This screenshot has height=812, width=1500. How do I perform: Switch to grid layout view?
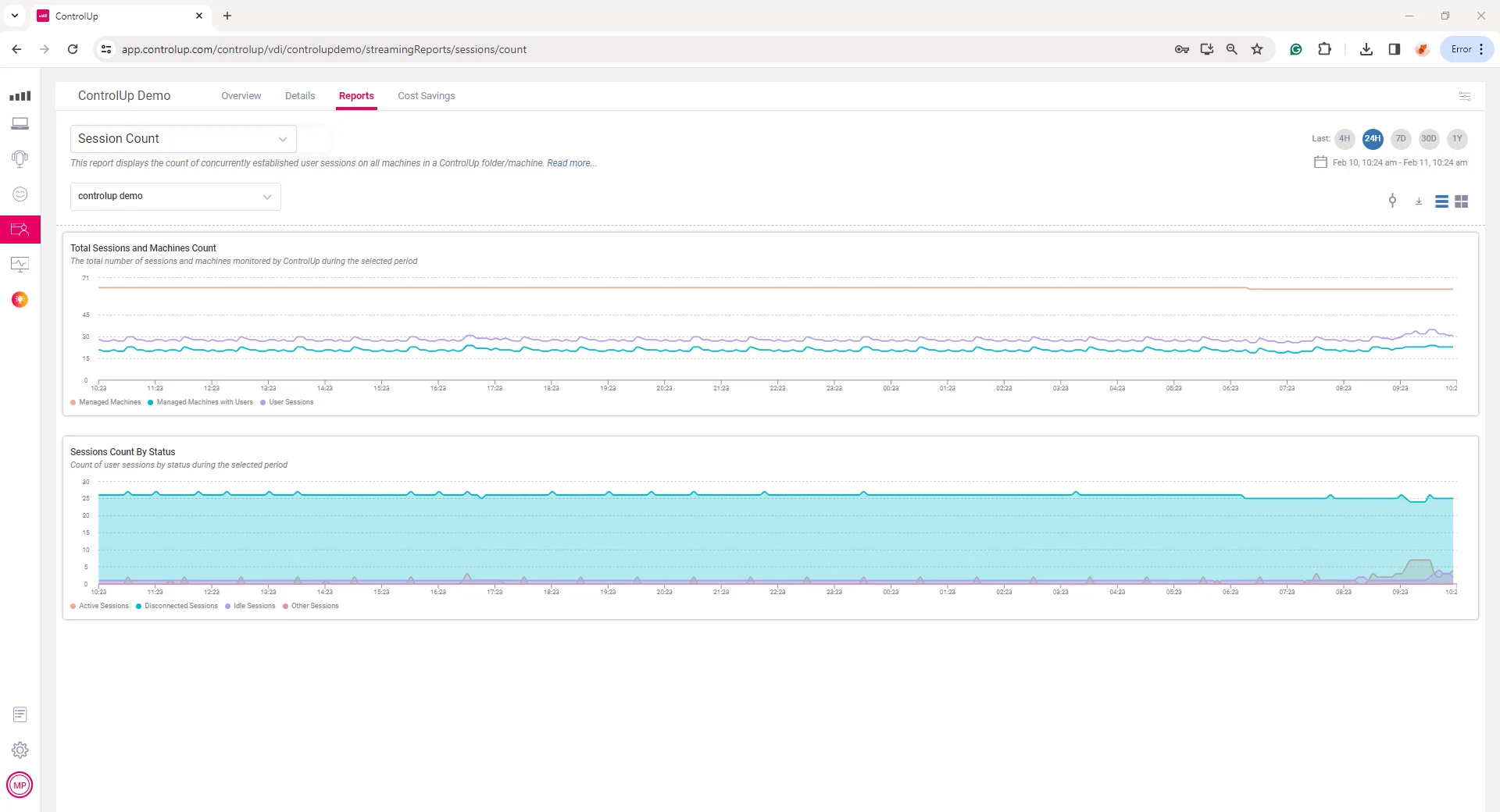click(x=1462, y=201)
